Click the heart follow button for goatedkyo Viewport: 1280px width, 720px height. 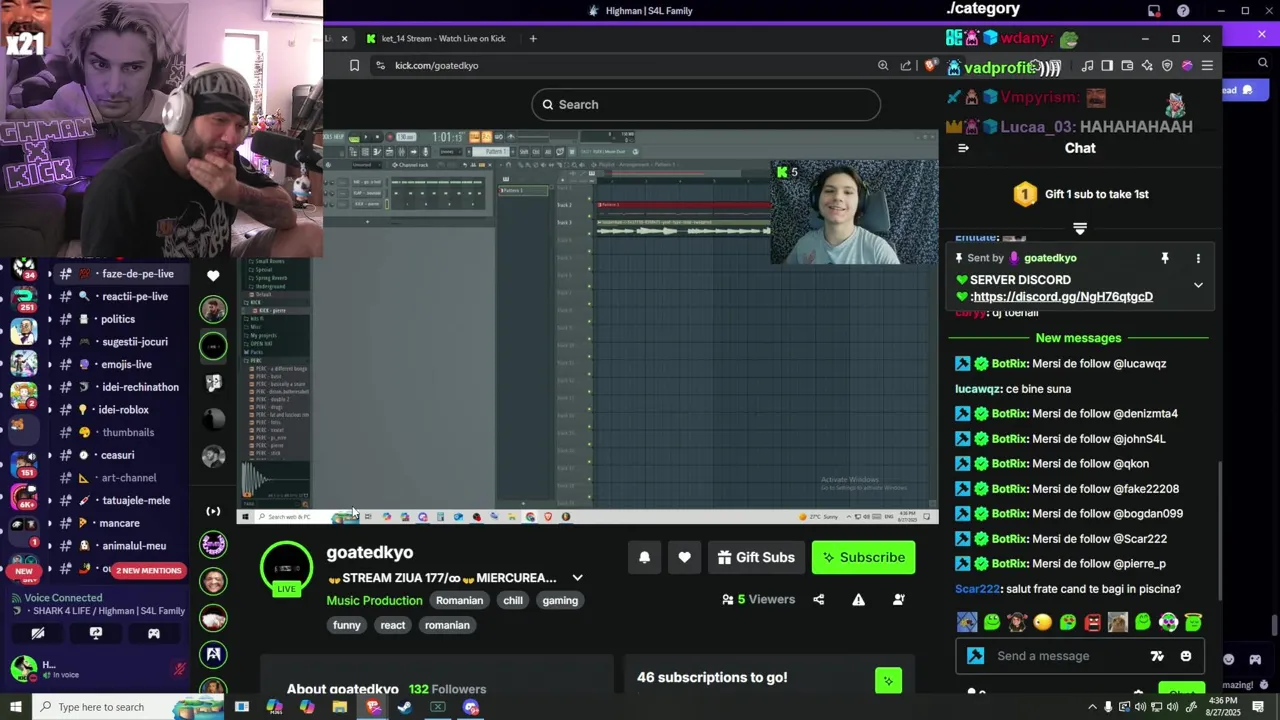click(684, 557)
